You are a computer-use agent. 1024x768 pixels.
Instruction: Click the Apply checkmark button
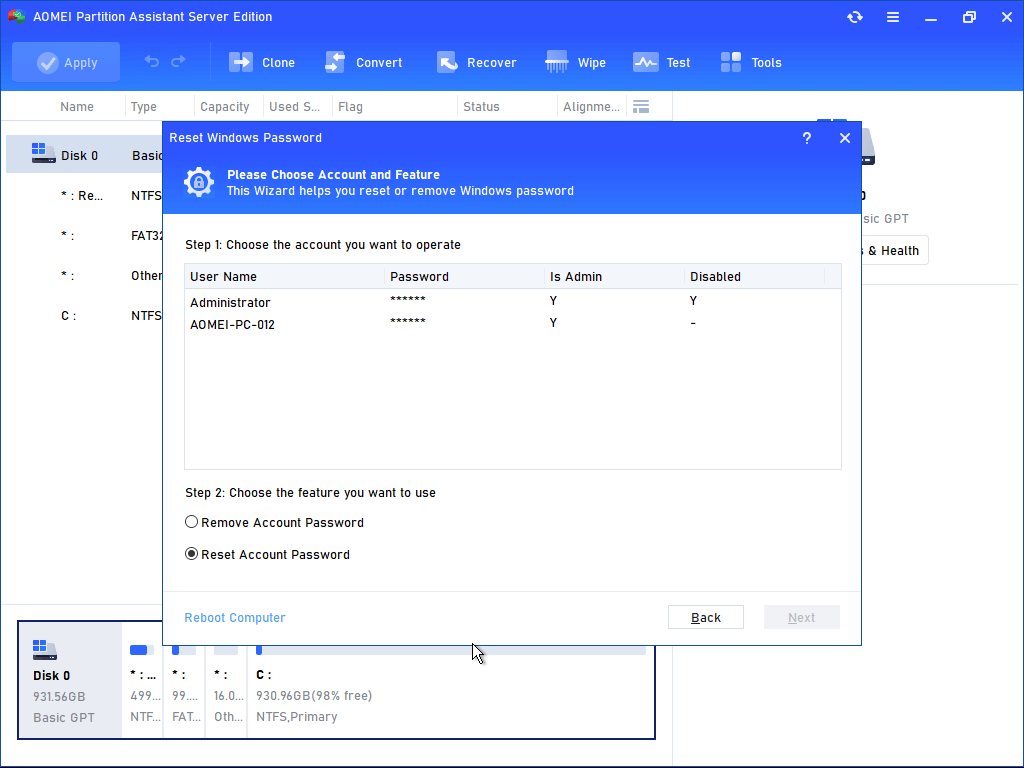66,63
